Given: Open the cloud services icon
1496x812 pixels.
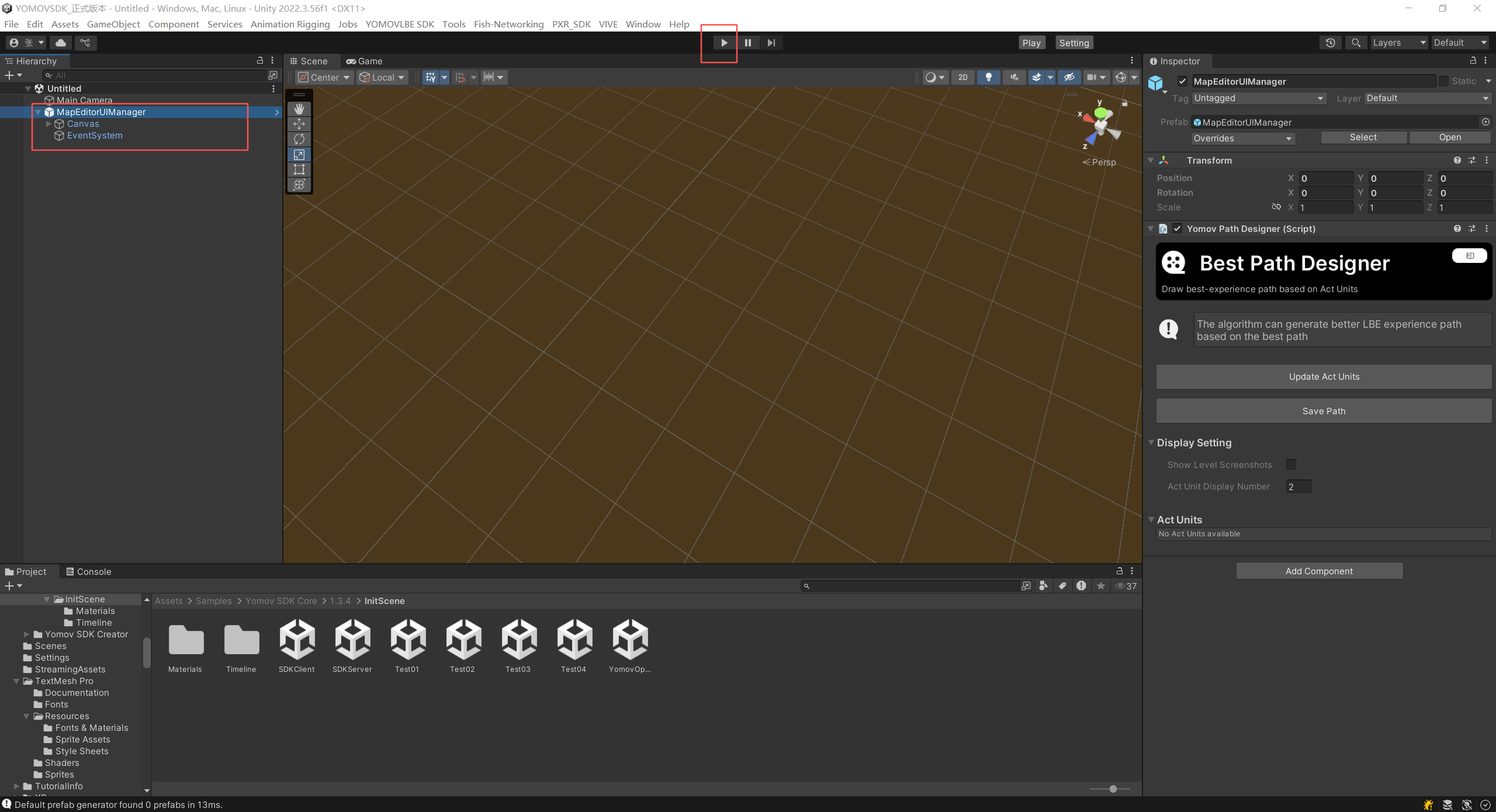Looking at the screenshot, I should [x=61, y=43].
